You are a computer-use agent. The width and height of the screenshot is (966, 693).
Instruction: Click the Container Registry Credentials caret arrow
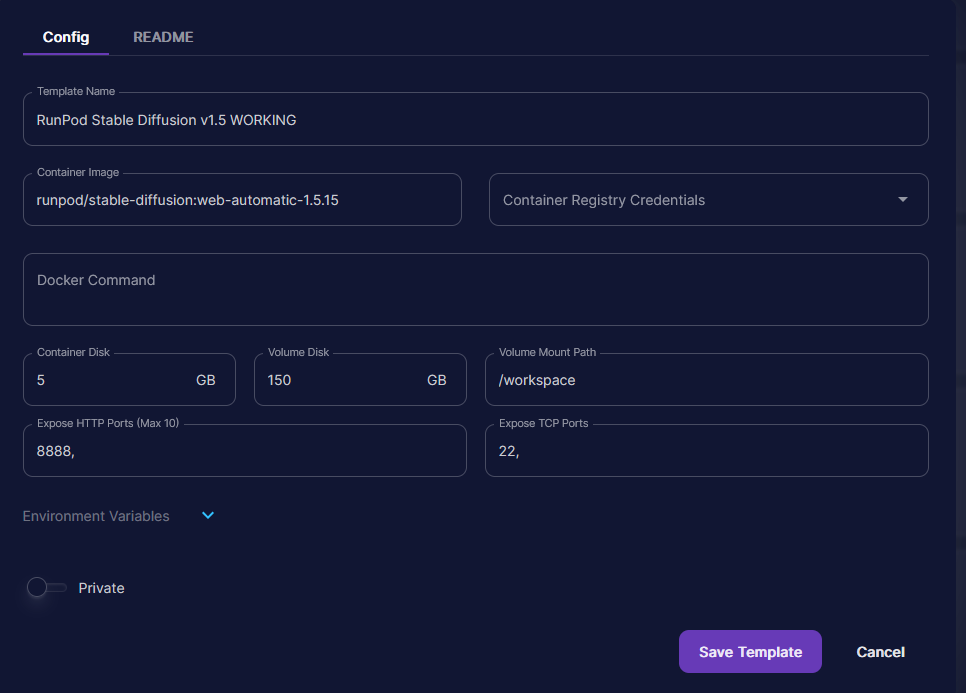point(903,200)
